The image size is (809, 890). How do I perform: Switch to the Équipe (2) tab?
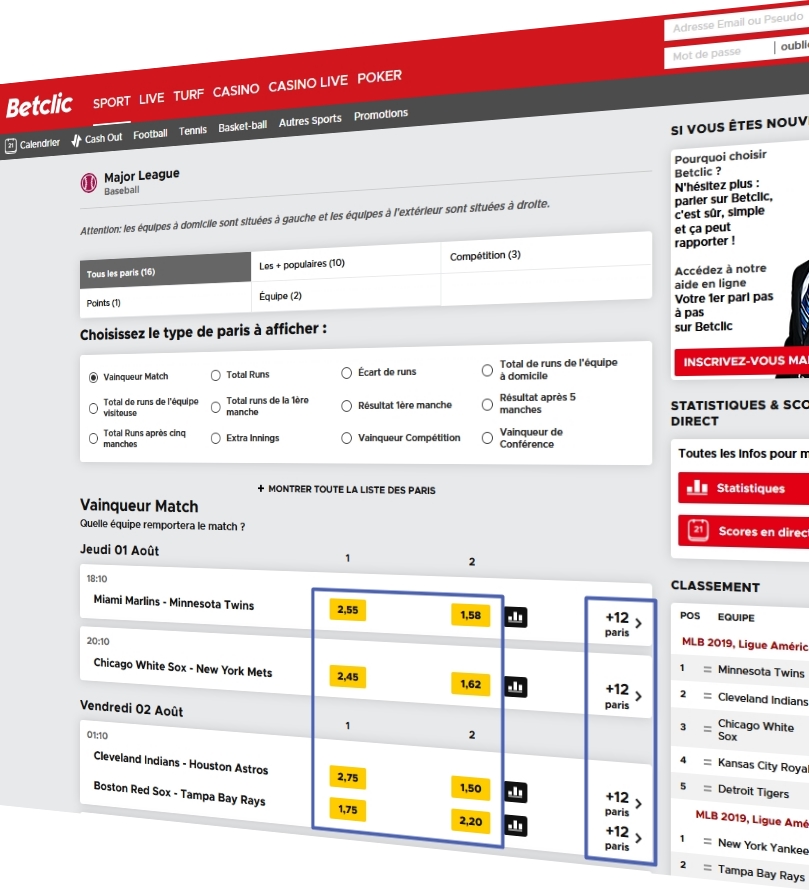[346, 293]
